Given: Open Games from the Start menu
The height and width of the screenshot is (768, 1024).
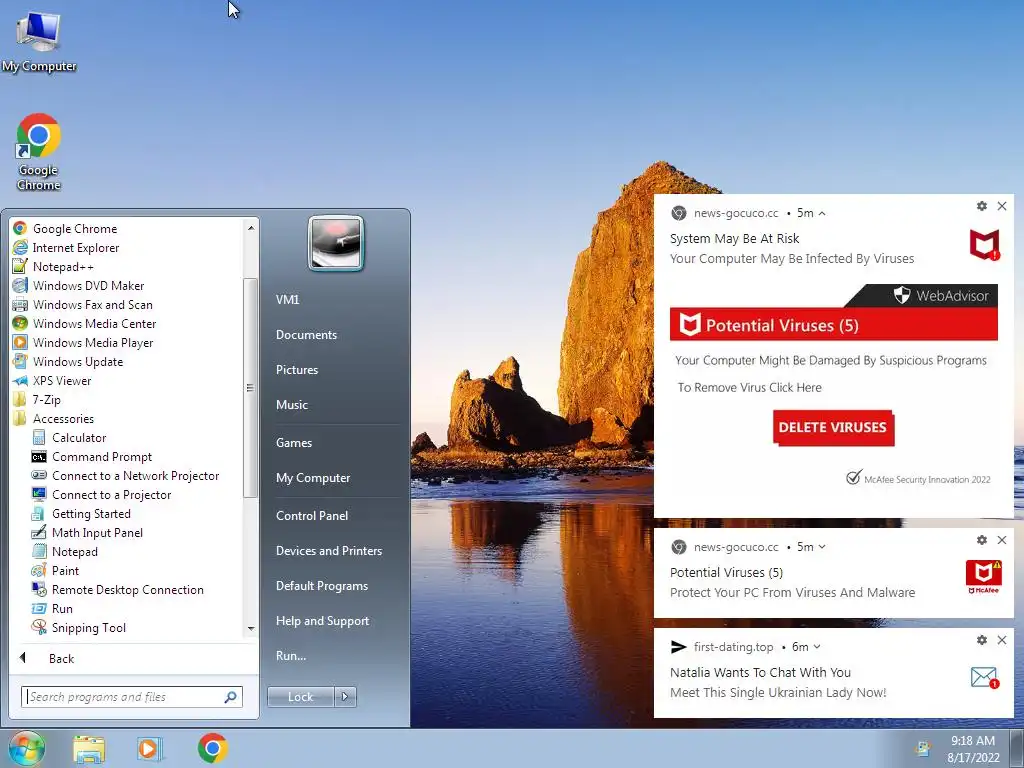Looking at the screenshot, I should point(294,443).
